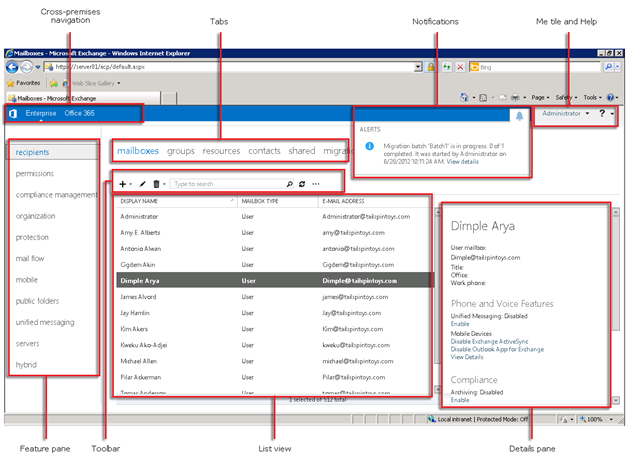Viewport: 628px width, 470px height.
Task: Click the details pane scroll down arrow
Action: tap(616, 400)
